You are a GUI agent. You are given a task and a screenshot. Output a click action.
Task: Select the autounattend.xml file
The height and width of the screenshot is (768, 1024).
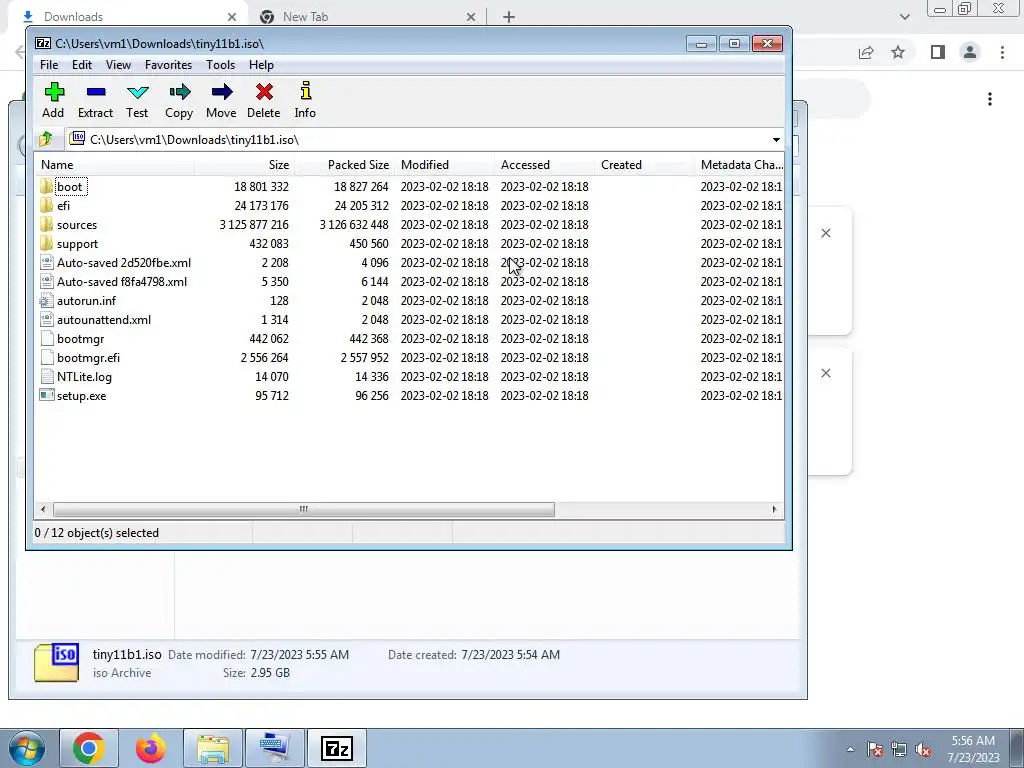point(104,319)
